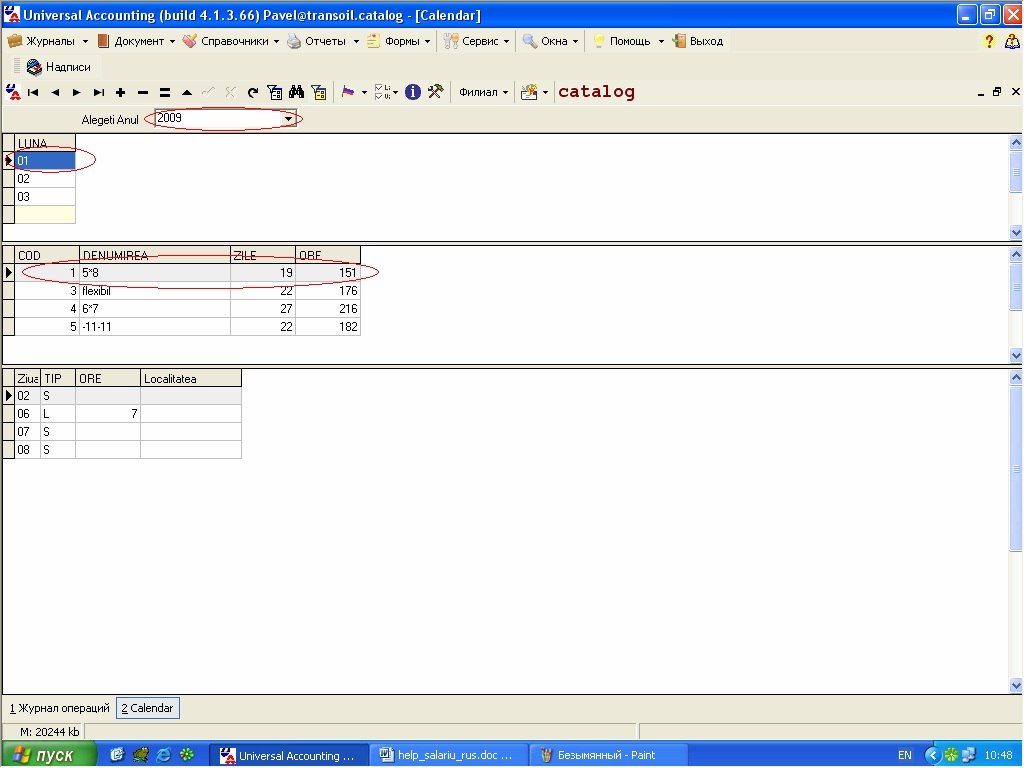Select month 03 in the LUNA list
This screenshot has width=1024, height=768.
click(45, 197)
